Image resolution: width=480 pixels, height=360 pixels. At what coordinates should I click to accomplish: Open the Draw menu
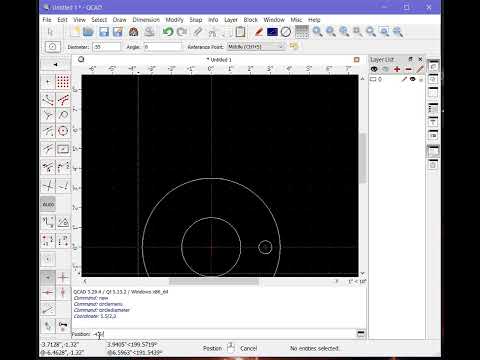(119, 20)
